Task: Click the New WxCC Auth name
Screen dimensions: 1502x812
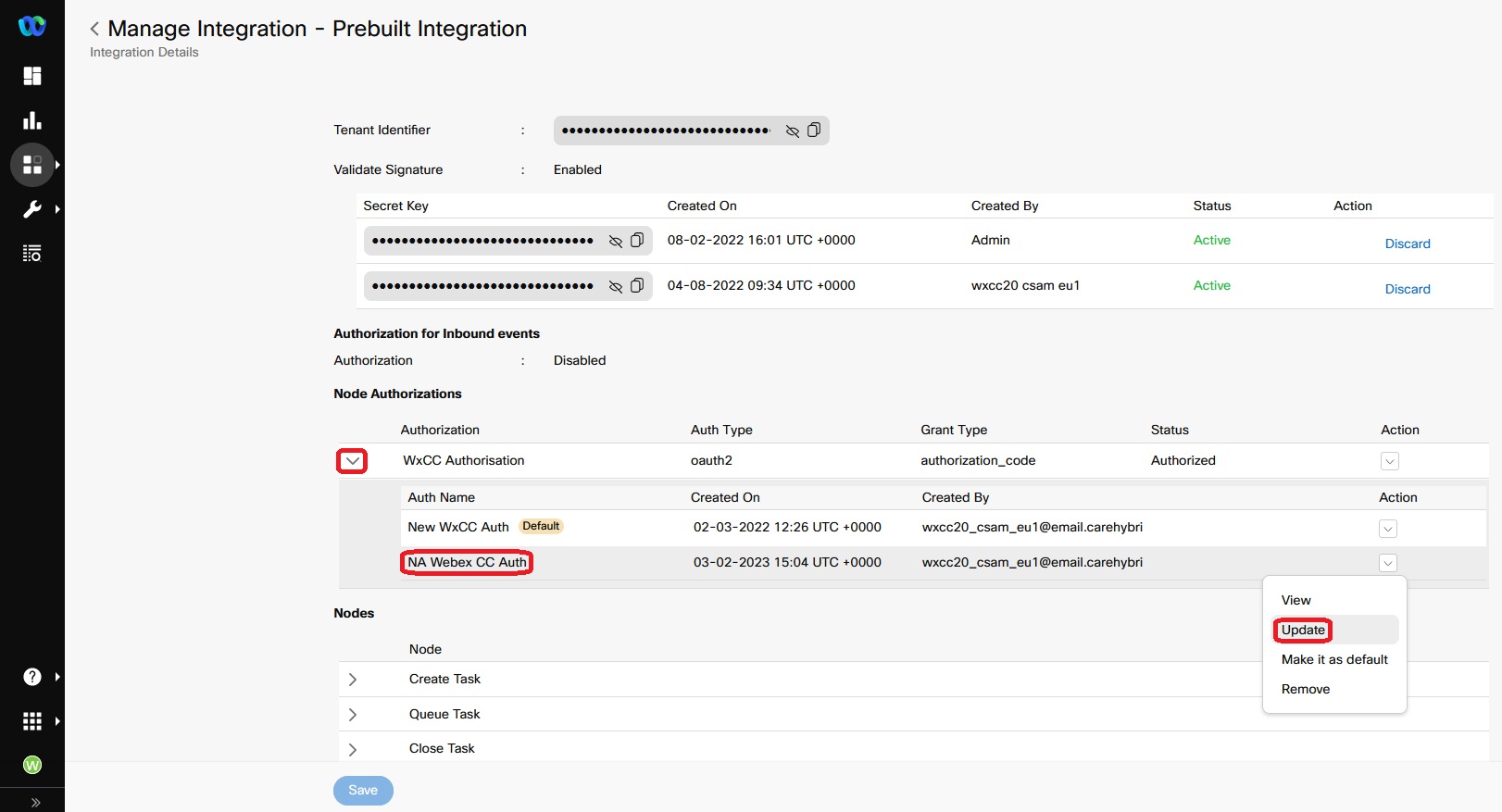Action: click(x=458, y=527)
